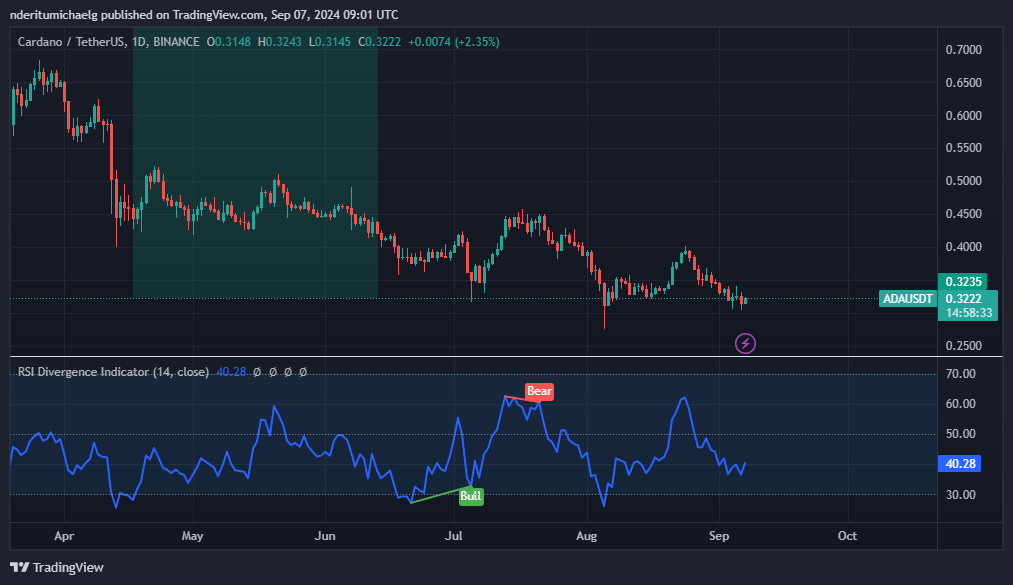Click the 70.00 level on the RSI scale
This screenshot has height=585, width=1013.
pyautogui.click(x=960, y=374)
